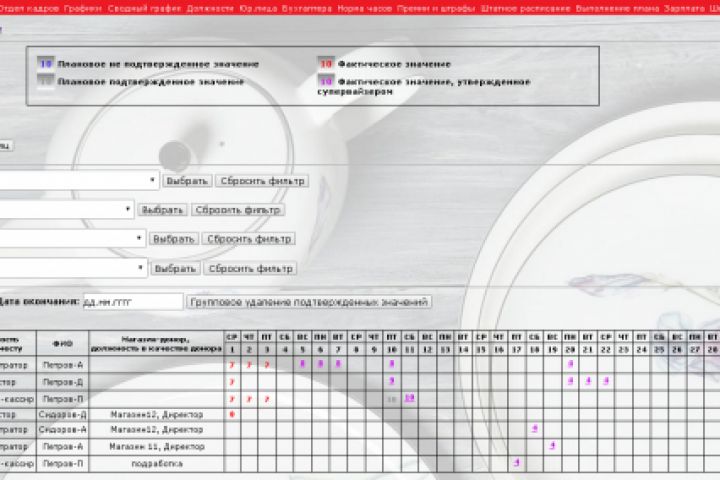
Task: Select the Сидоров-Д name cell
Action: 62,415
